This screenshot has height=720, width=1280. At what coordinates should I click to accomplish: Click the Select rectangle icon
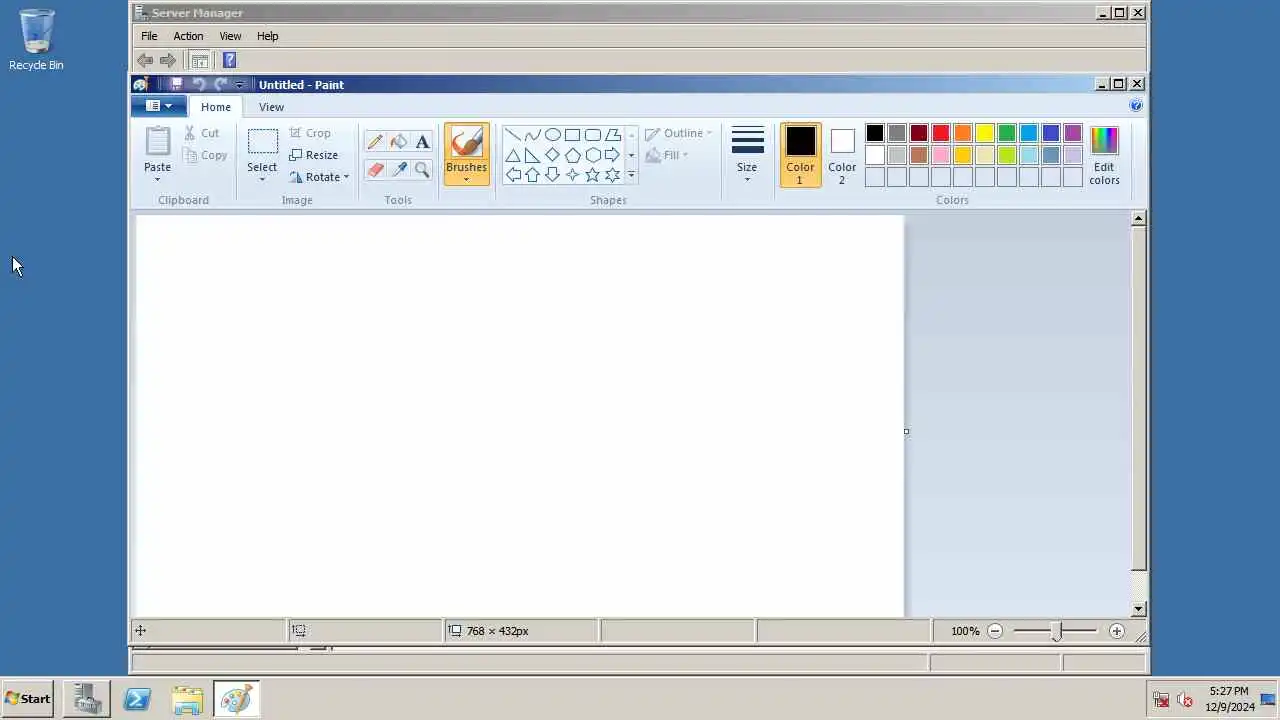click(262, 142)
